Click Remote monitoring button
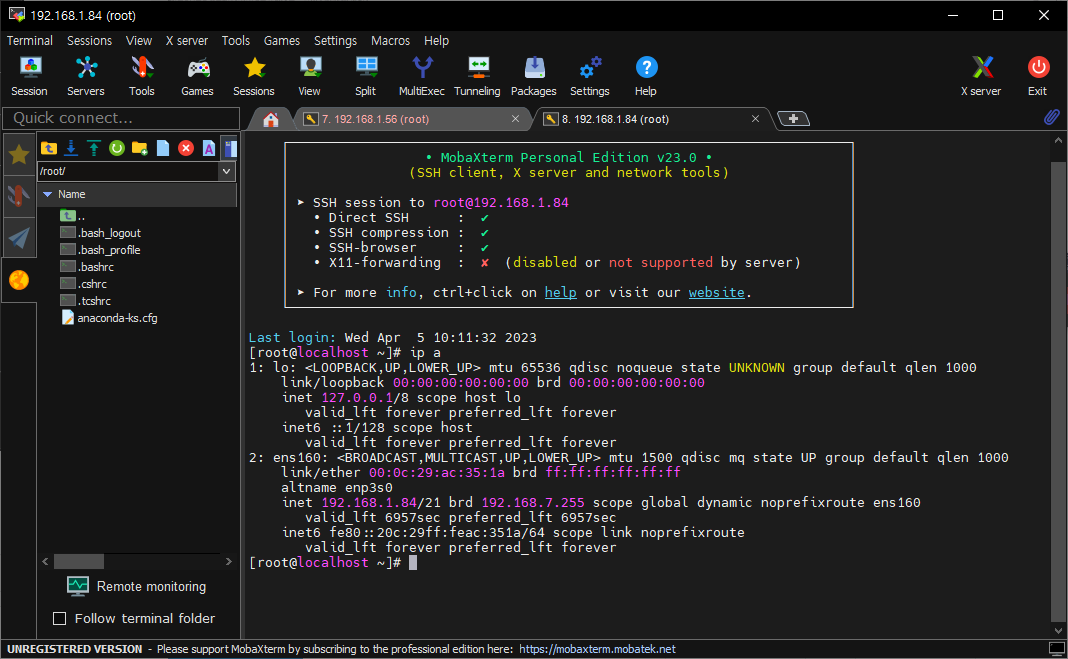Viewport: 1068px width, 659px height. [x=137, y=586]
